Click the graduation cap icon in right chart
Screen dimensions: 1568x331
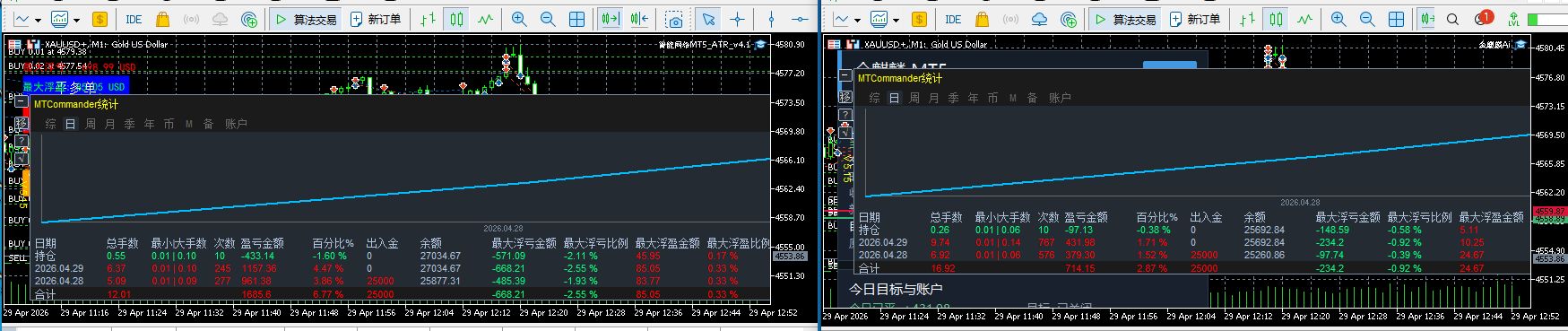tap(1520, 44)
